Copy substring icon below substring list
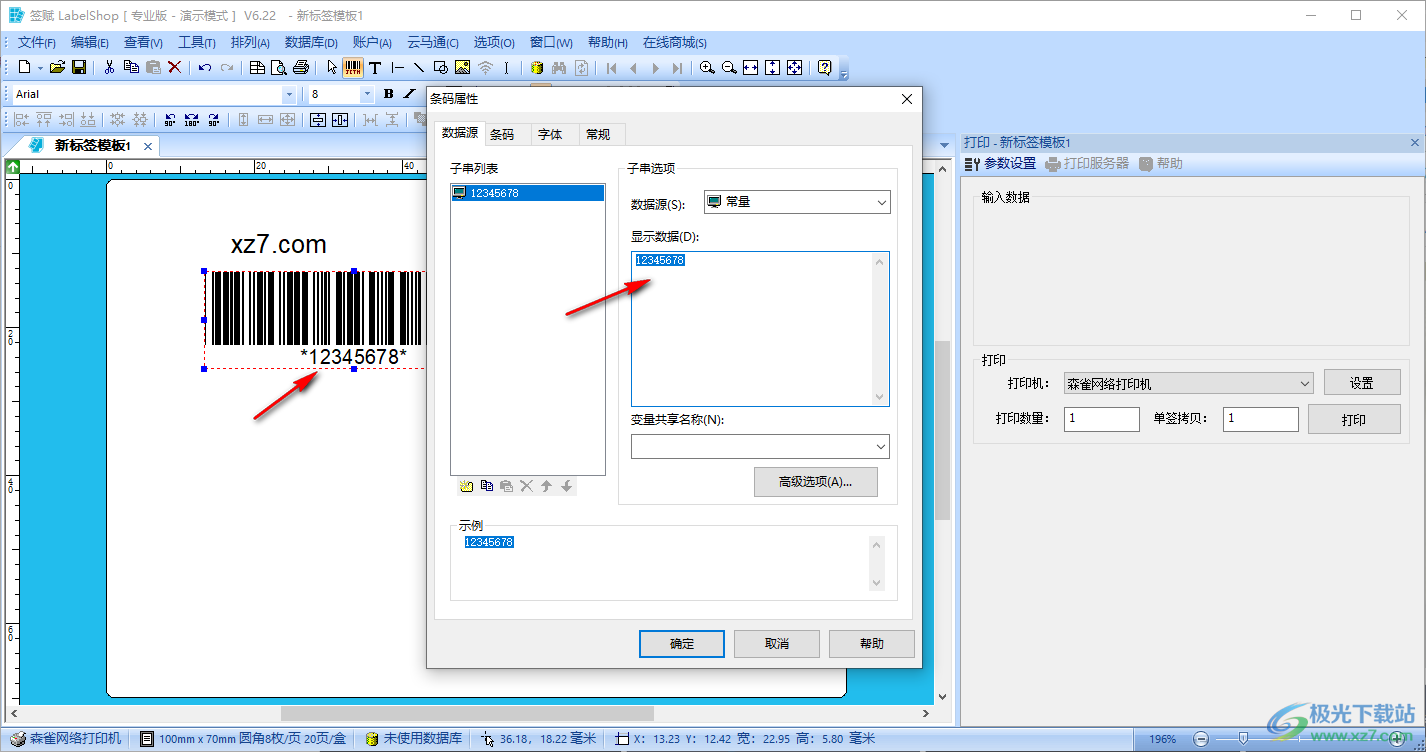The image size is (1426, 752). (x=486, y=486)
